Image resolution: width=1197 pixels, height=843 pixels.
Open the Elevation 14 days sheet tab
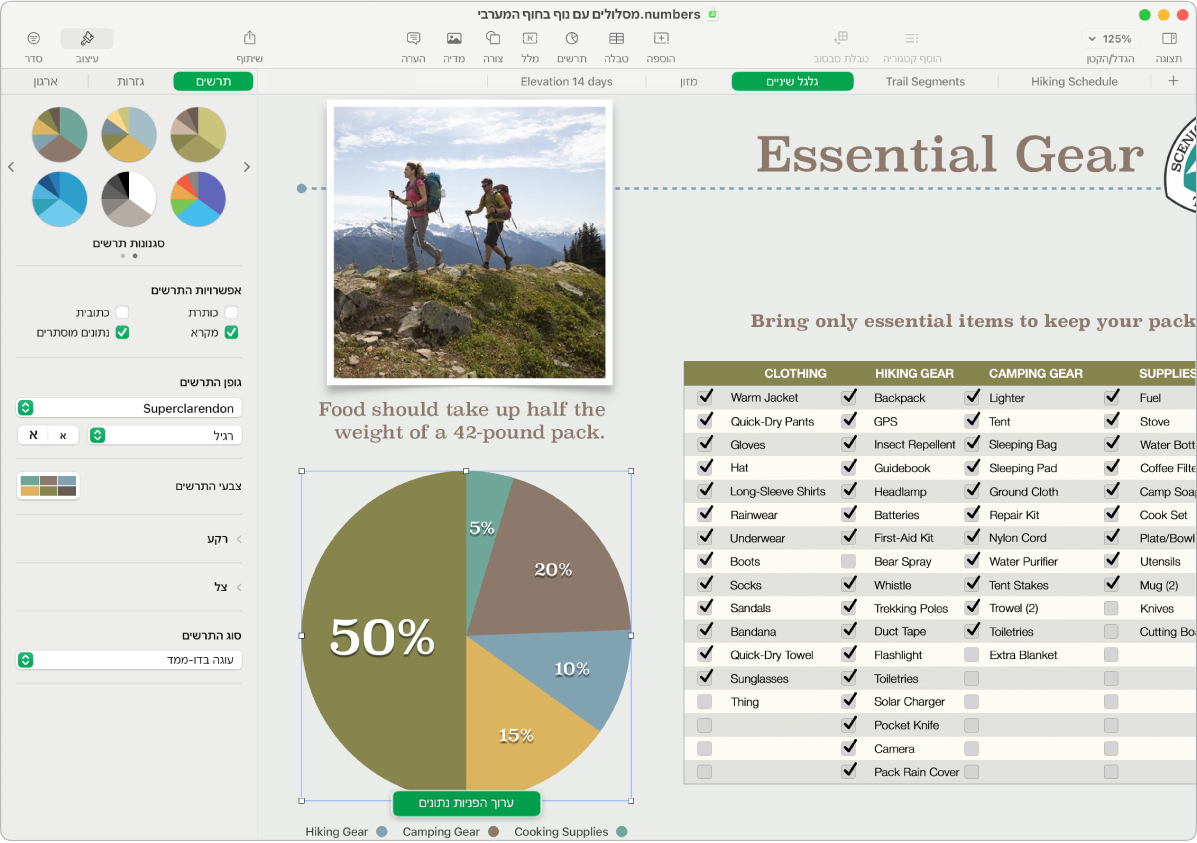(x=566, y=81)
